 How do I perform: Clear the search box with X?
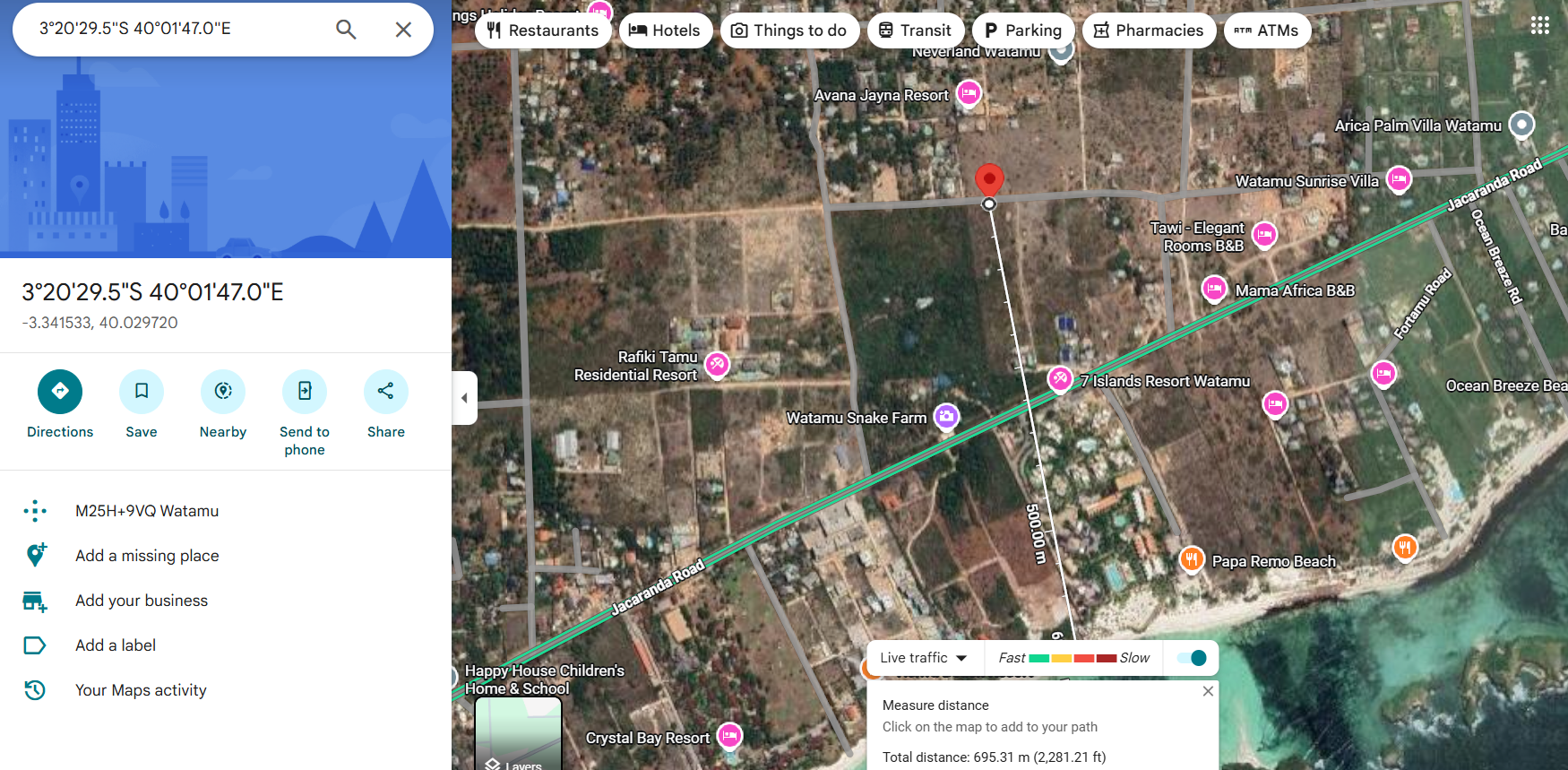pos(403,30)
